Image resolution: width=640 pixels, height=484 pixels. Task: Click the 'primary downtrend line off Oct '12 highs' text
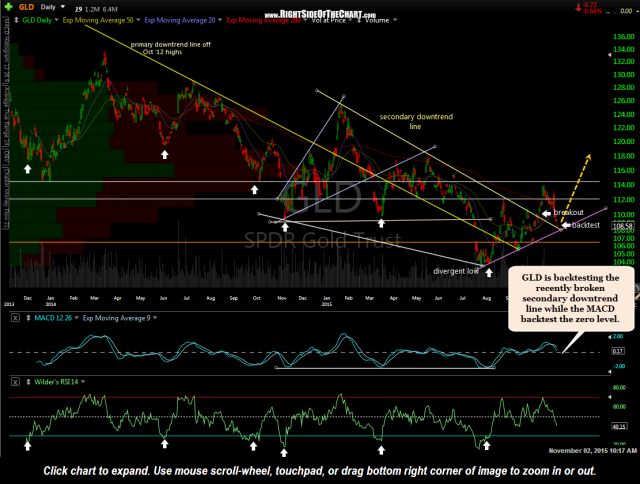pyautogui.click(x=171, y=48)
